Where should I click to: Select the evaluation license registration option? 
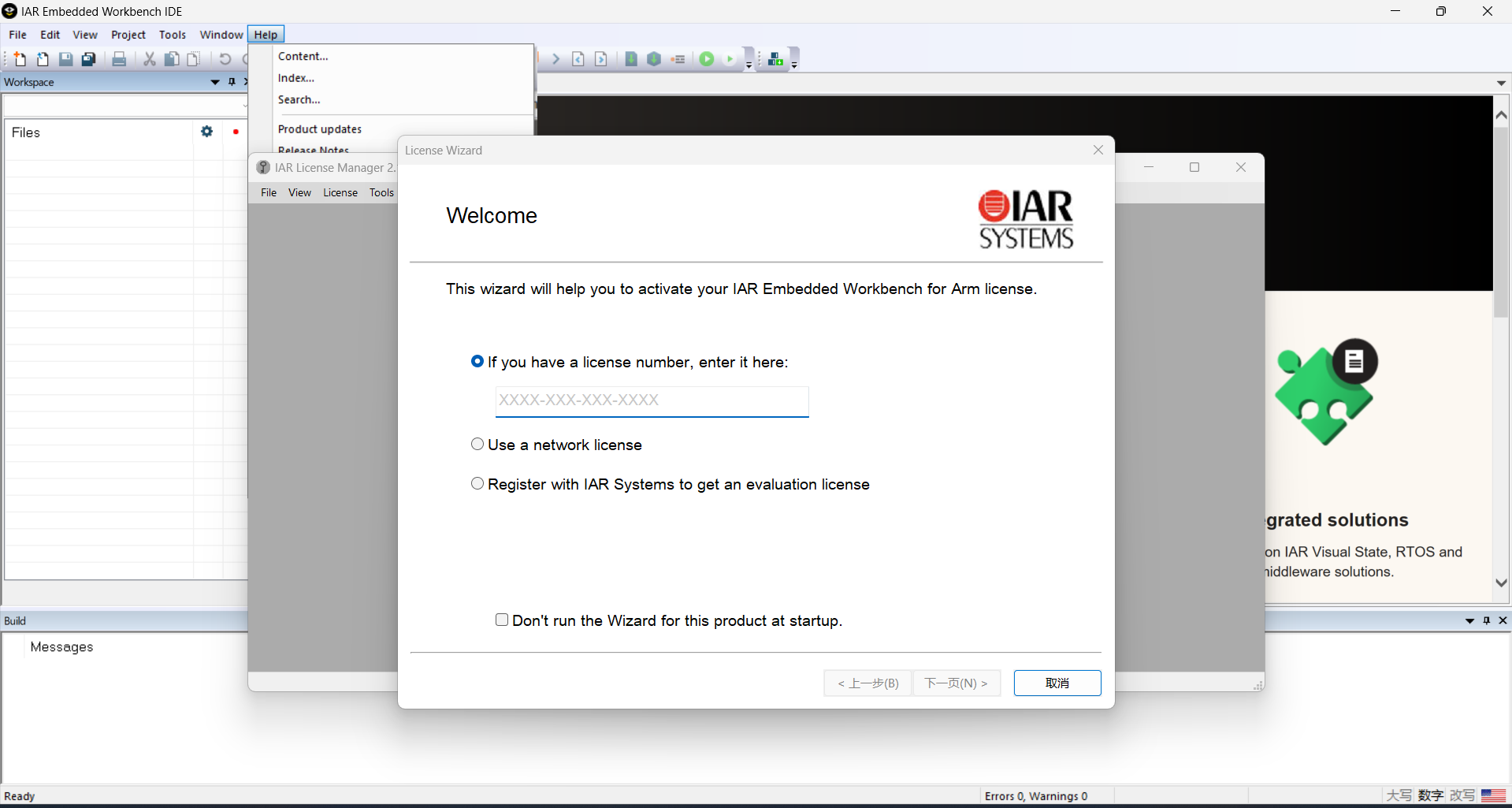[477, 483]
